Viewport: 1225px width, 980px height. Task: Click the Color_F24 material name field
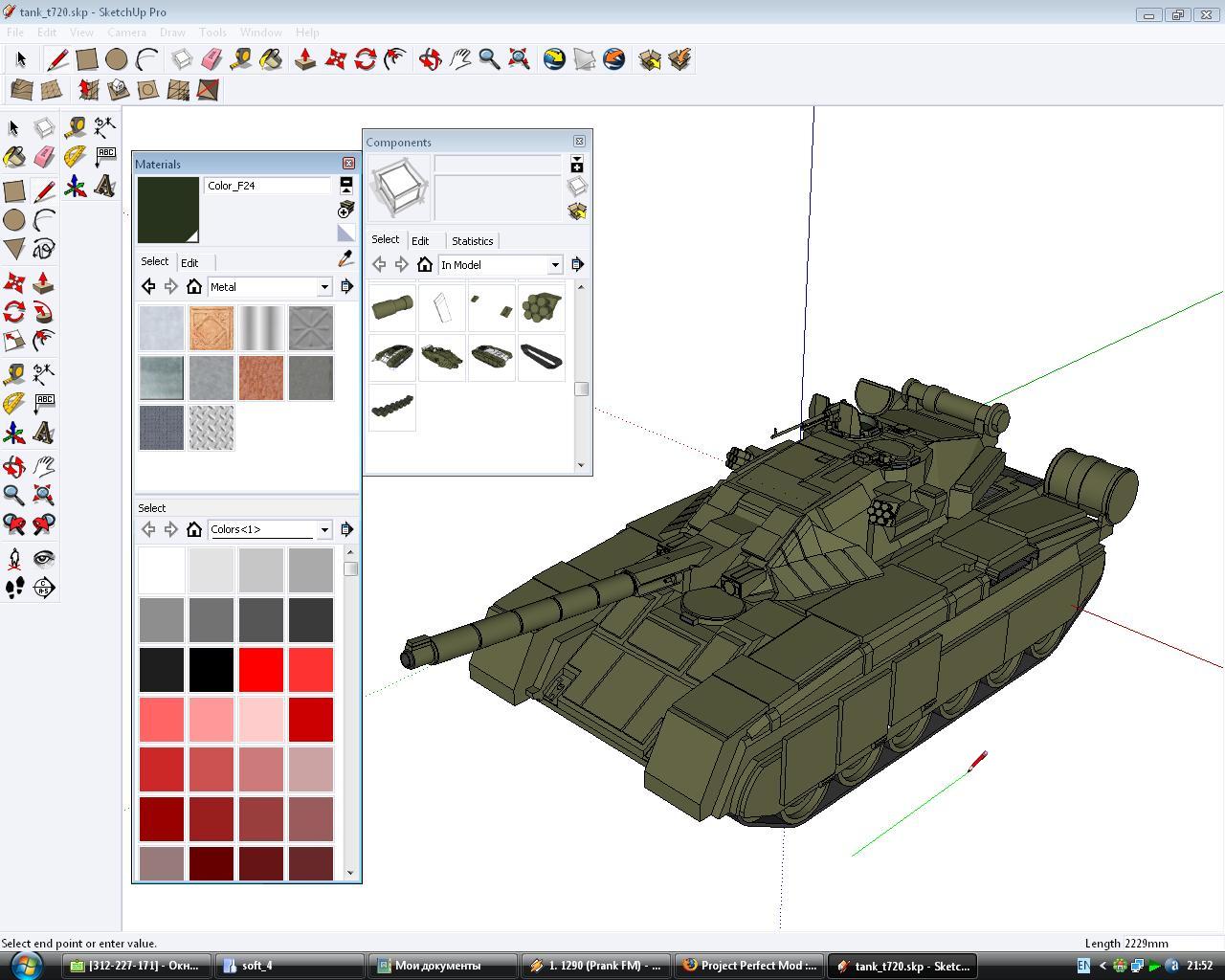[268, 186]
